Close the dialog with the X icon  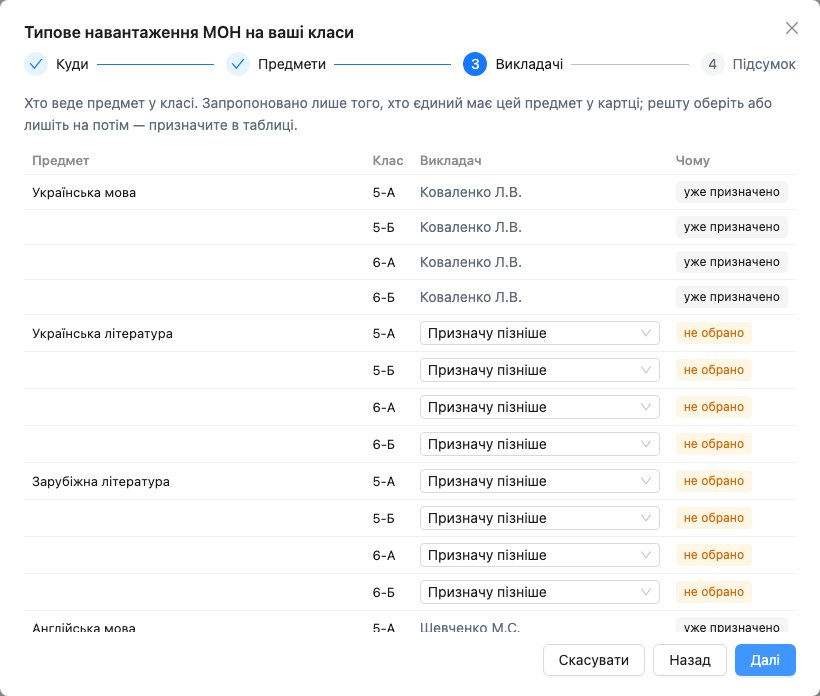click(x=792, y=28)
